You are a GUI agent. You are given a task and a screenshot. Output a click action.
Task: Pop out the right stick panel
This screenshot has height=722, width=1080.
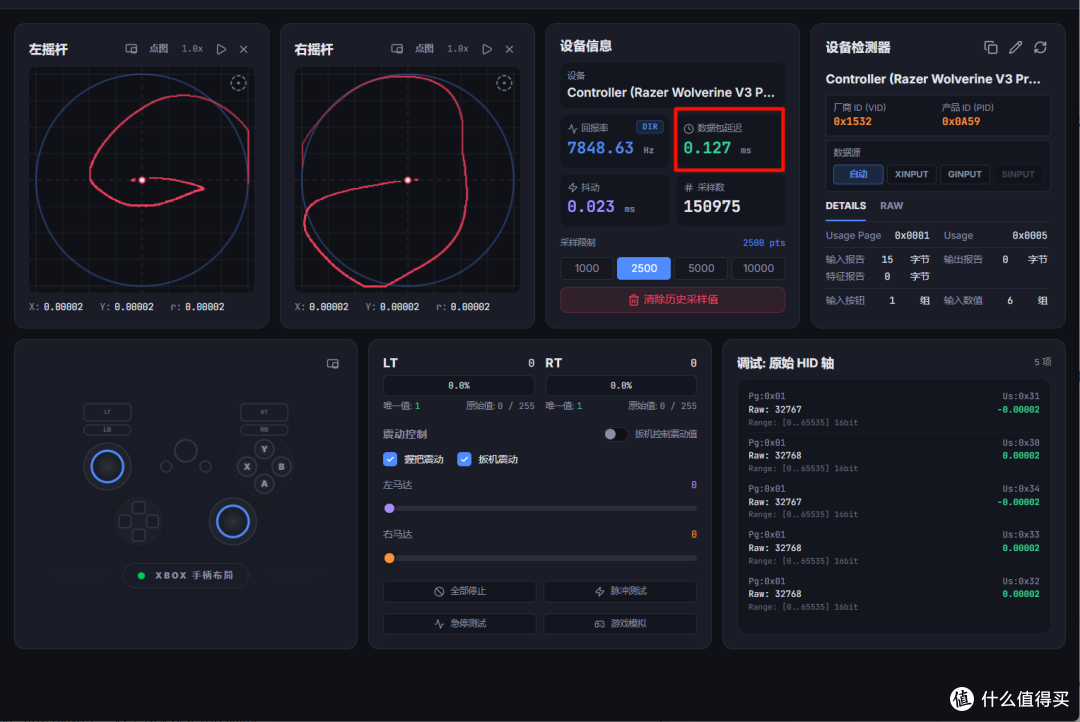pos(397,49)
